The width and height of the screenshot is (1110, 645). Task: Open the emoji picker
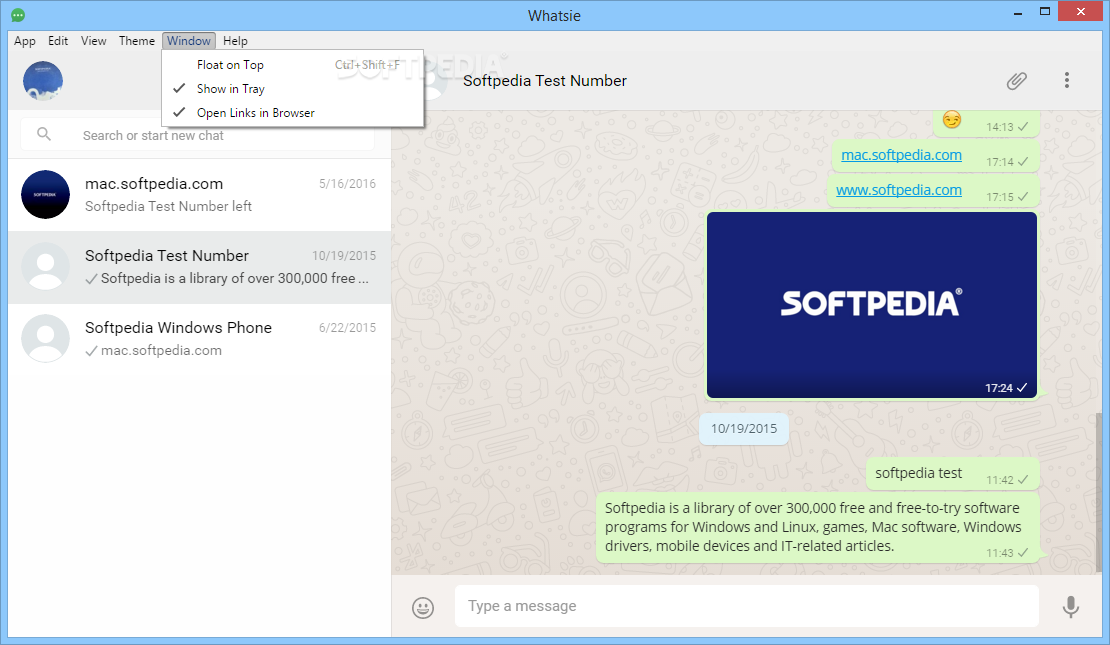click(x=423, y=607)
